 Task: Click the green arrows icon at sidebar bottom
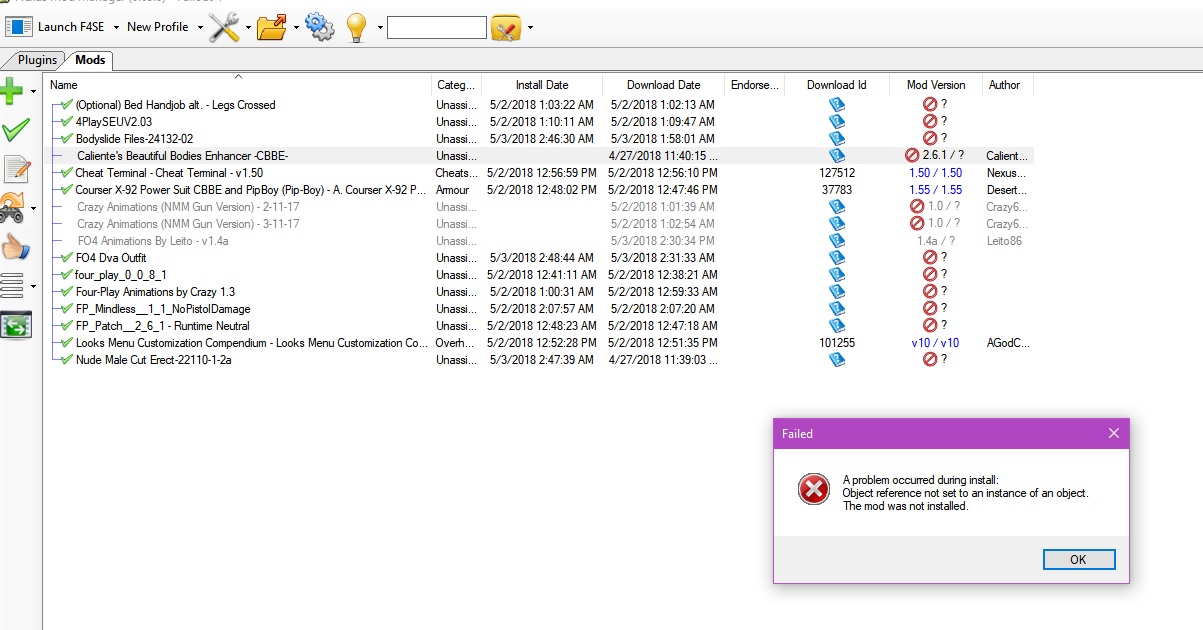pyautogui.click(x=16, y=325)
